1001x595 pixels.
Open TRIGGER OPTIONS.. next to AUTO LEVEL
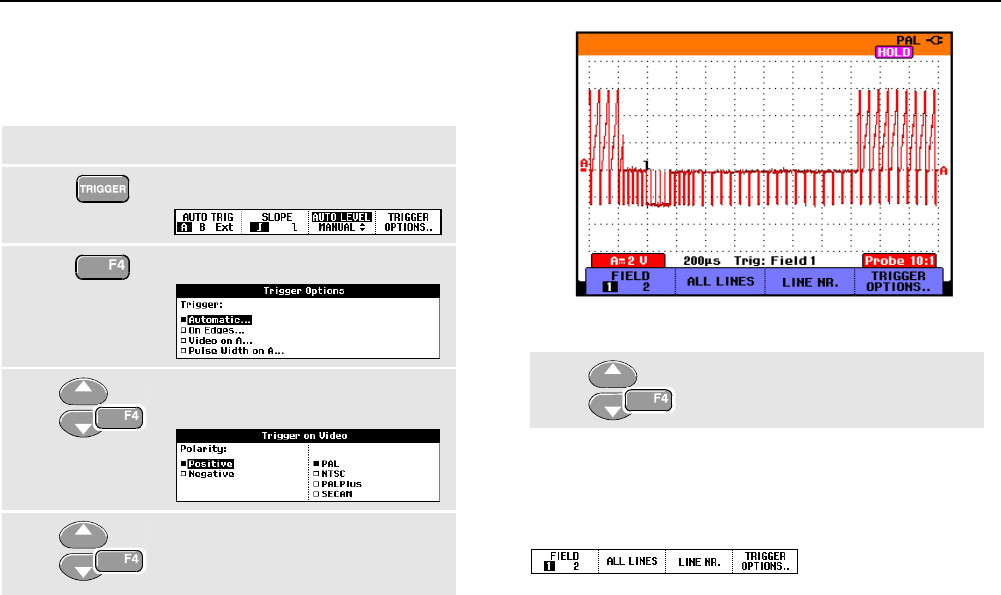pos(409,222)
